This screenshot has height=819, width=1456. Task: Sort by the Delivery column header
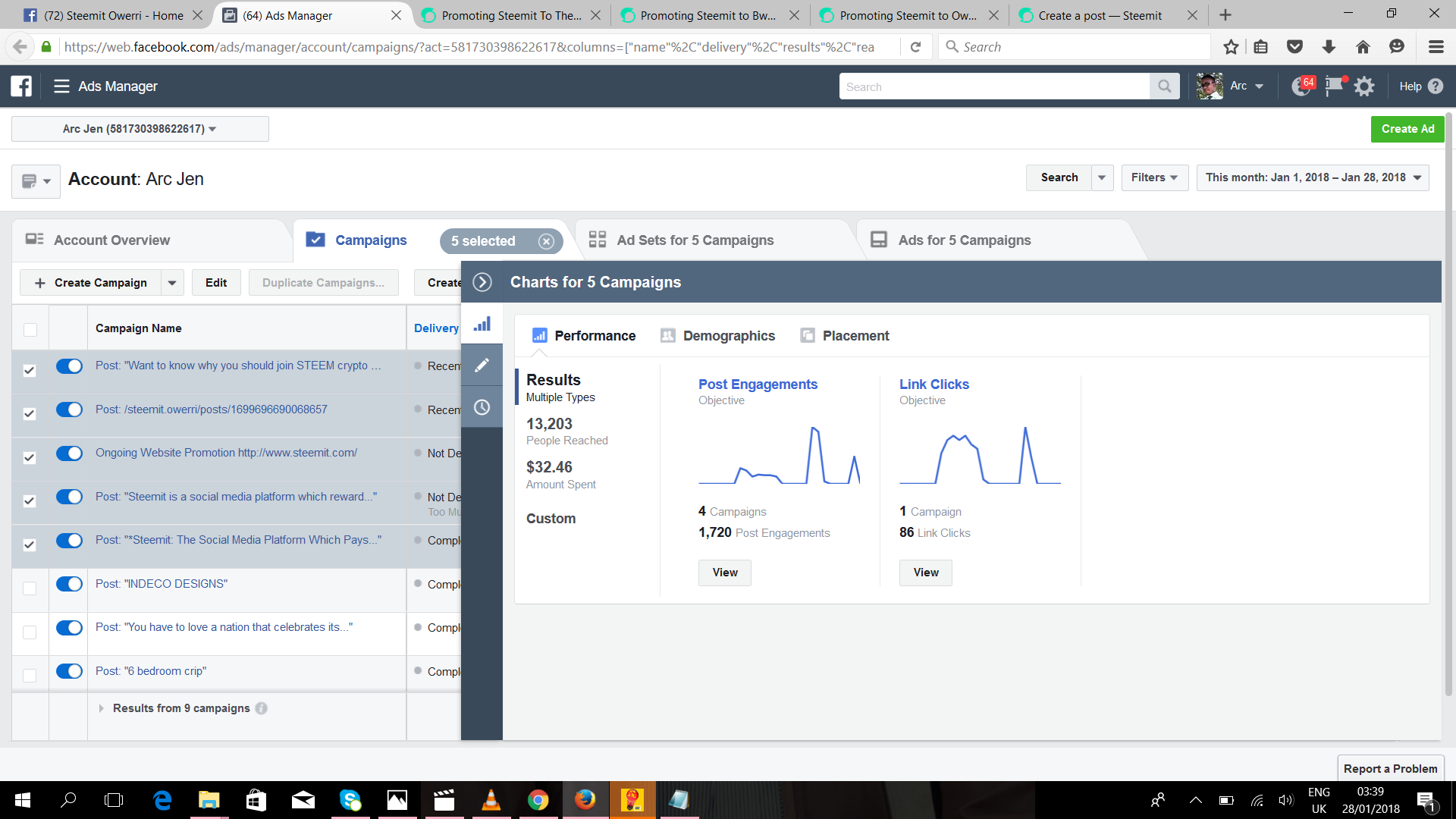tap(436, 328)
